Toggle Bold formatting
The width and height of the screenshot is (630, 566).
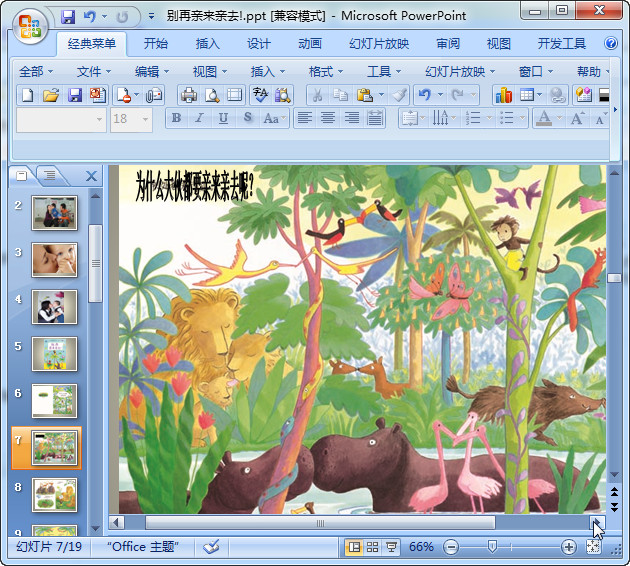point(176,118)
